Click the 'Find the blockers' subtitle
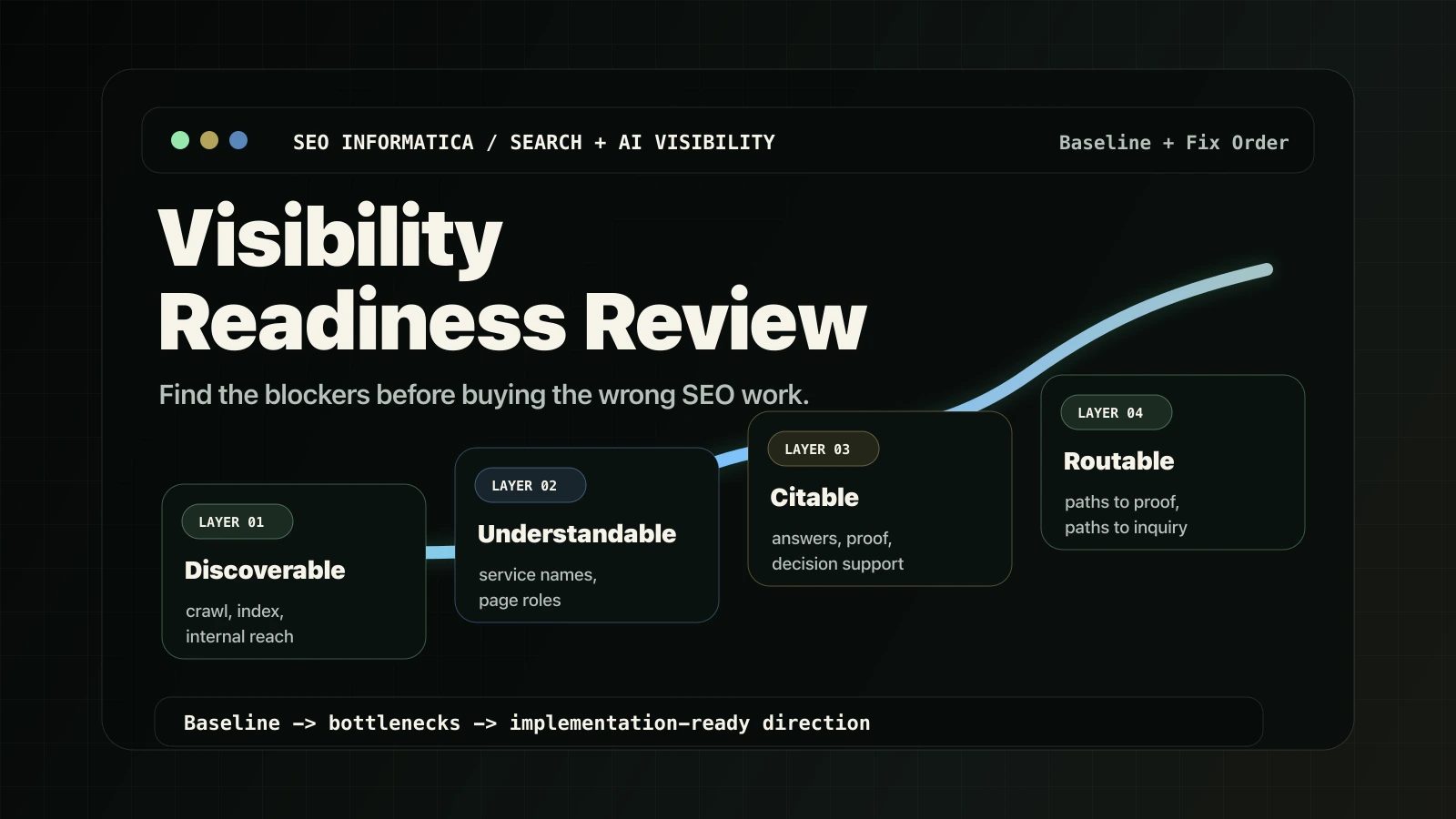Viewport: 1456px width, 819px height. [x=484, y=395]
